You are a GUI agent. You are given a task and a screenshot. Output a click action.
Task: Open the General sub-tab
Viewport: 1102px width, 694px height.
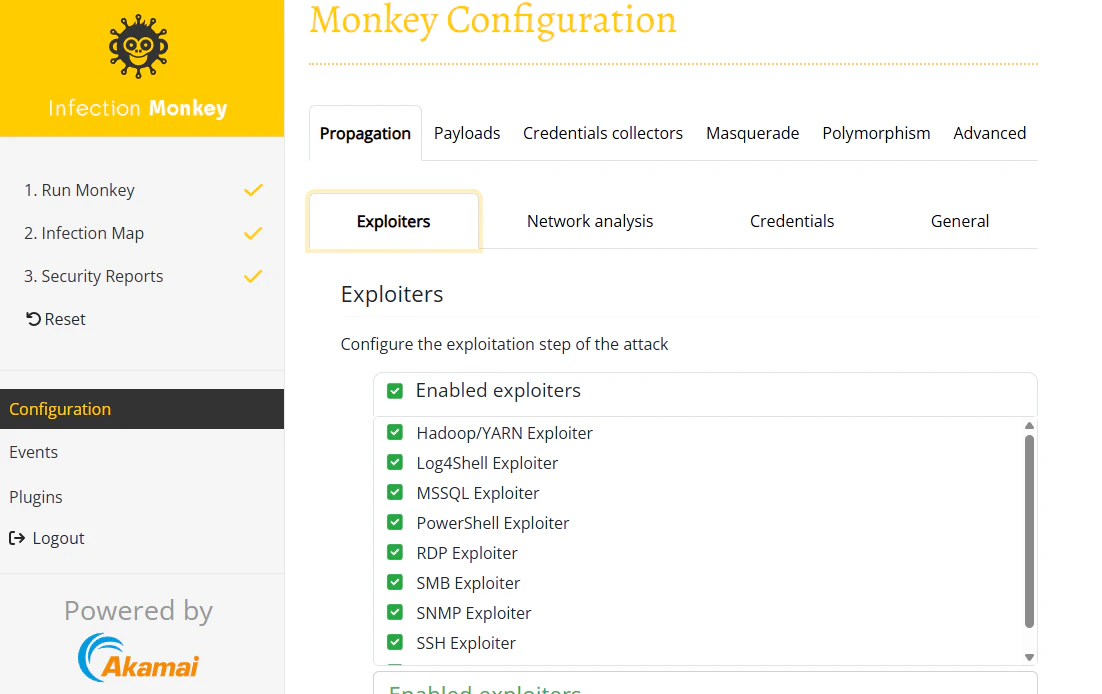point(959,221)
